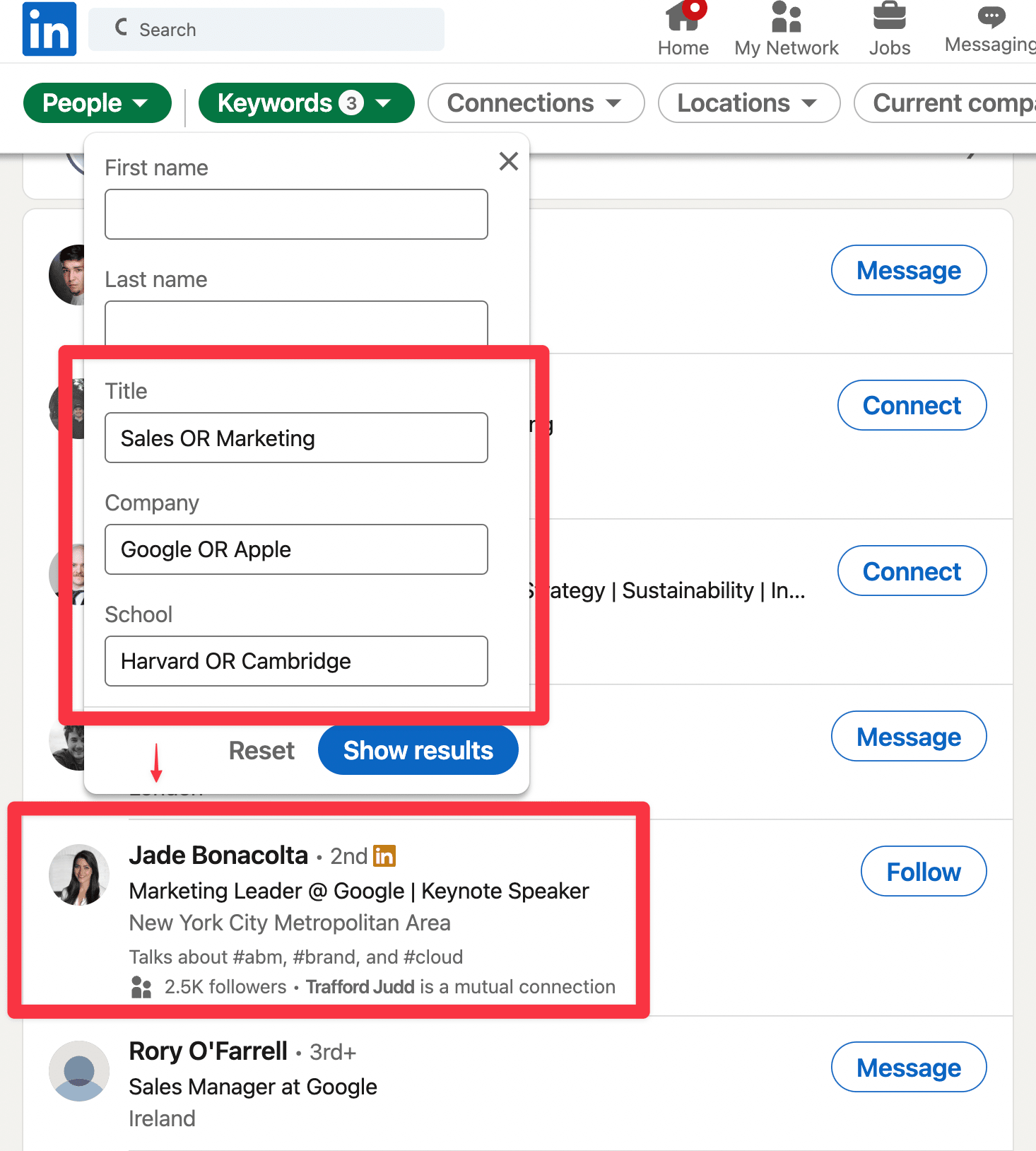Click the Title field containing Sales OR Marketing

tap(295, 438)
